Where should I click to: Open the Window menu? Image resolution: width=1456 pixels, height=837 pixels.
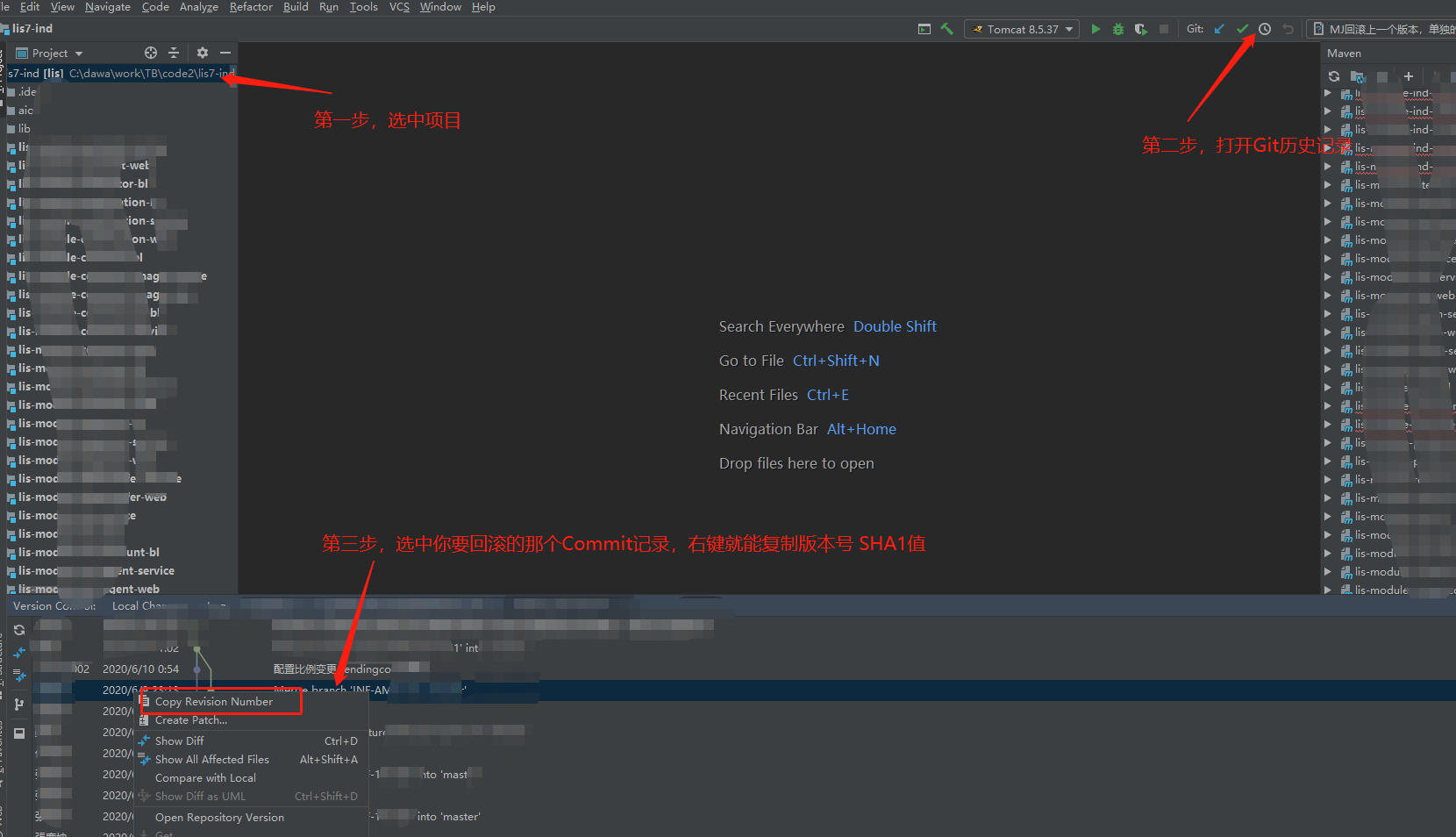pyautogui.click(x=440, y=7)
